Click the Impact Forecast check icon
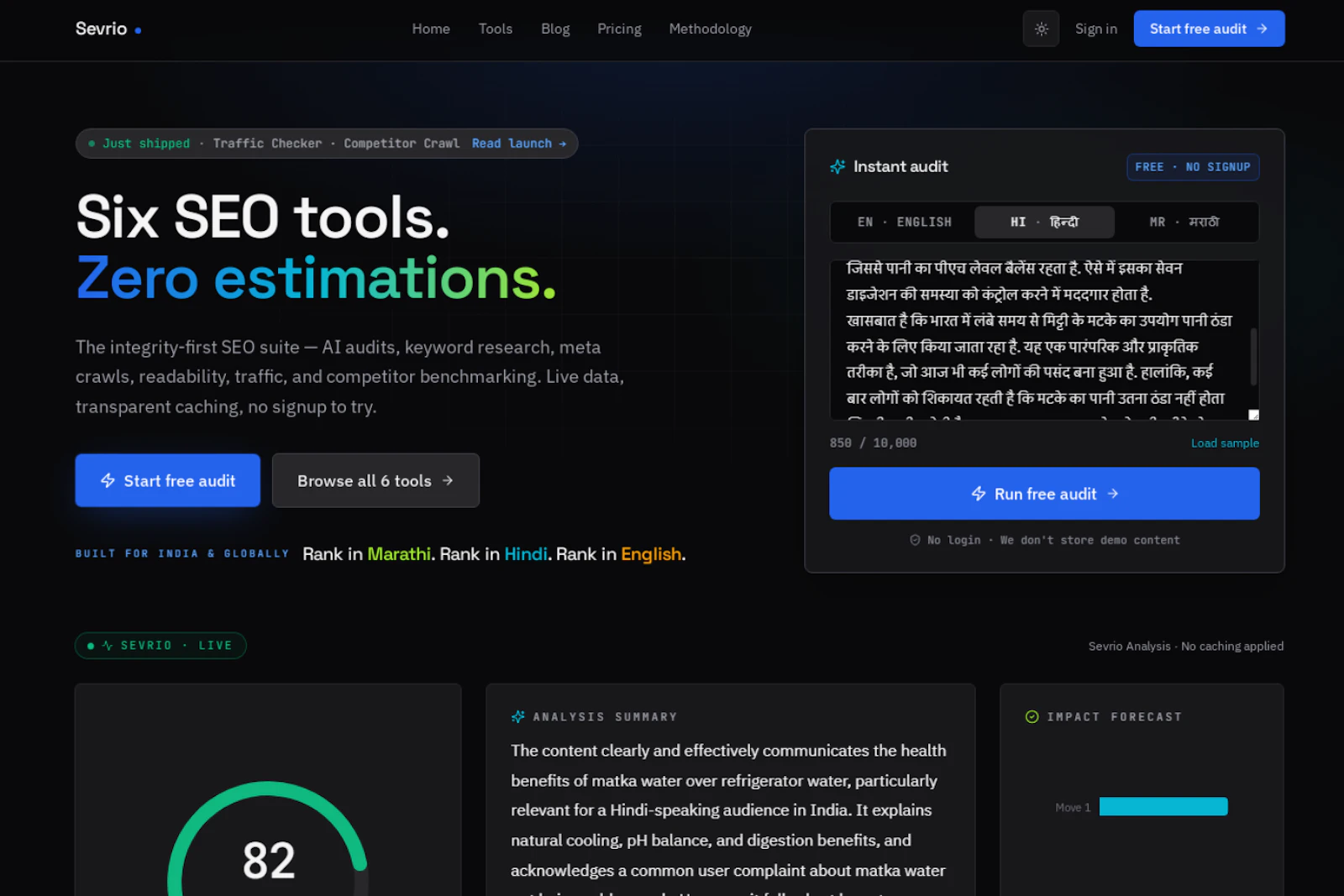The width and height of the screenshot is (1344, 896). click(x=1032, y=716)
